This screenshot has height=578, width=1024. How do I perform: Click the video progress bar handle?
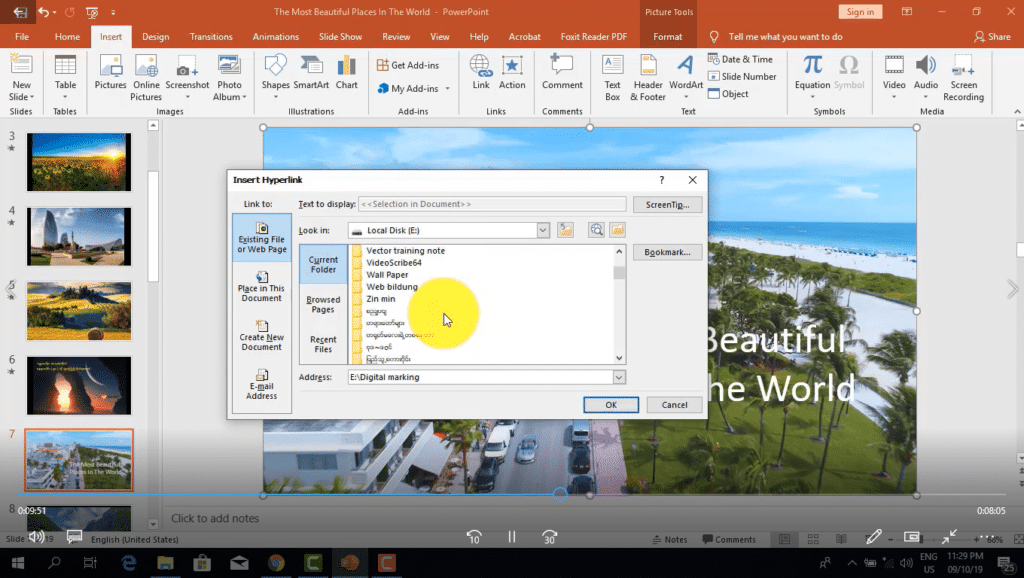pos(560,494)
